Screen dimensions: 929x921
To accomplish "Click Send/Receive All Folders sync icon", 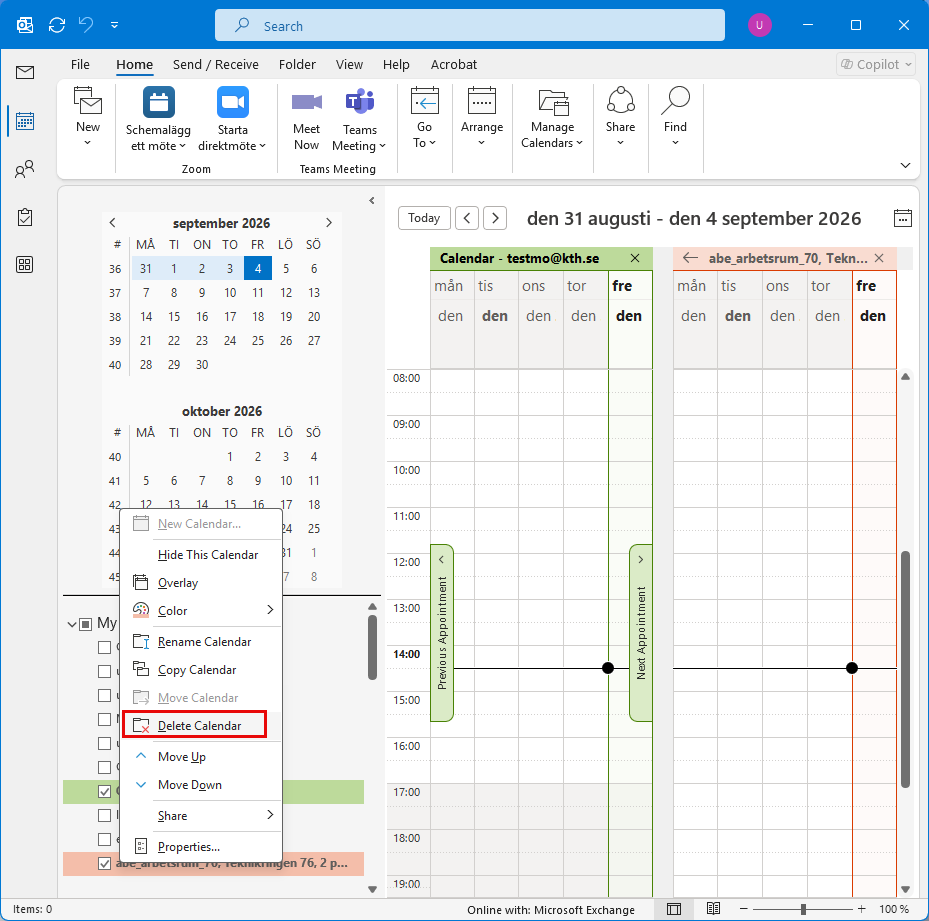I will [x=57, y=25].
